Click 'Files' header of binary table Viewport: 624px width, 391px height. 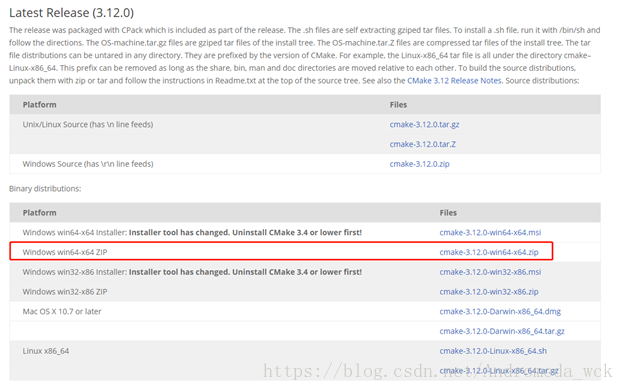(448, 213)
